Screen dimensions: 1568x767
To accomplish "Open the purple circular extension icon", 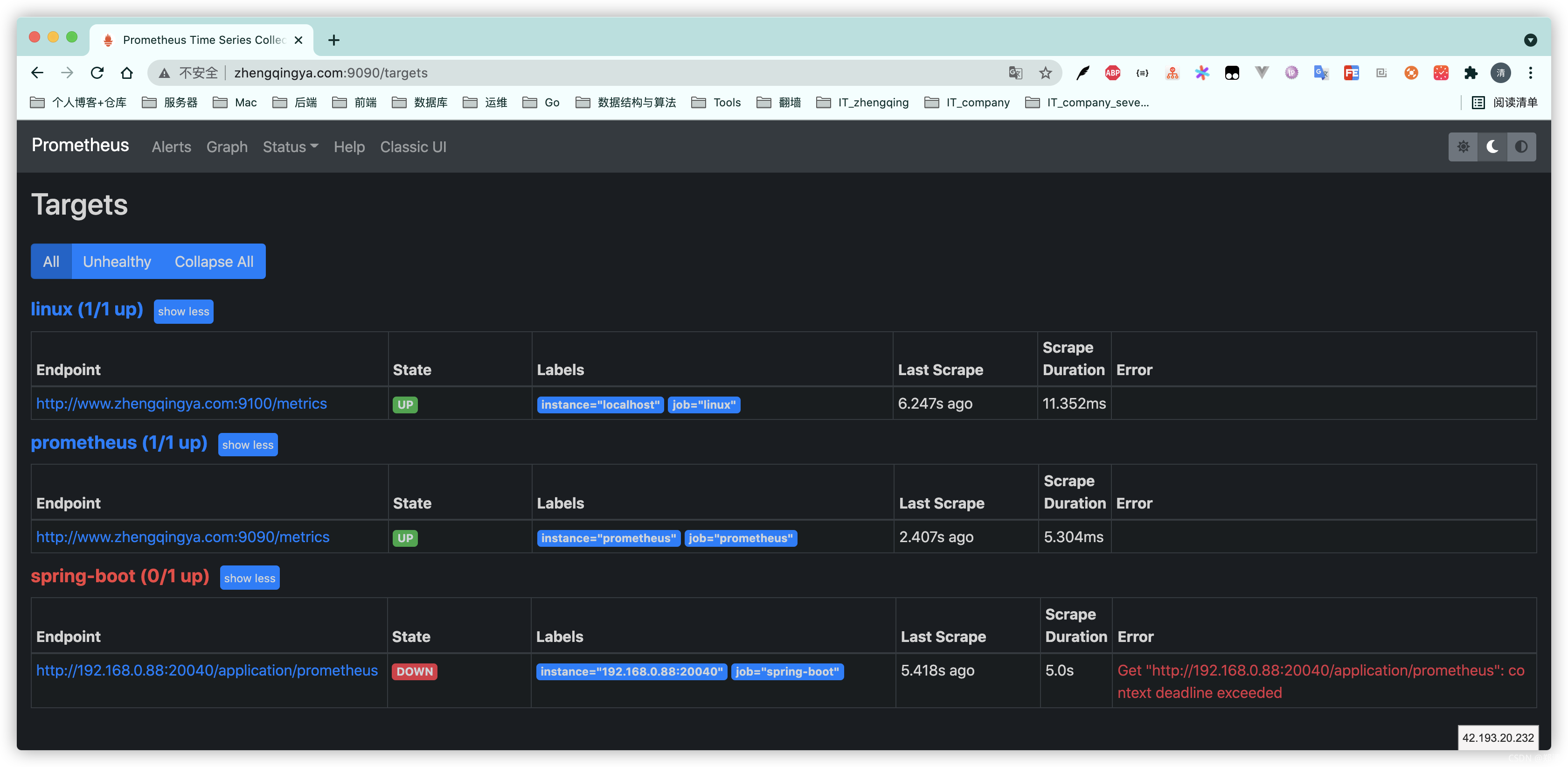I will (x=1291, y=73).
